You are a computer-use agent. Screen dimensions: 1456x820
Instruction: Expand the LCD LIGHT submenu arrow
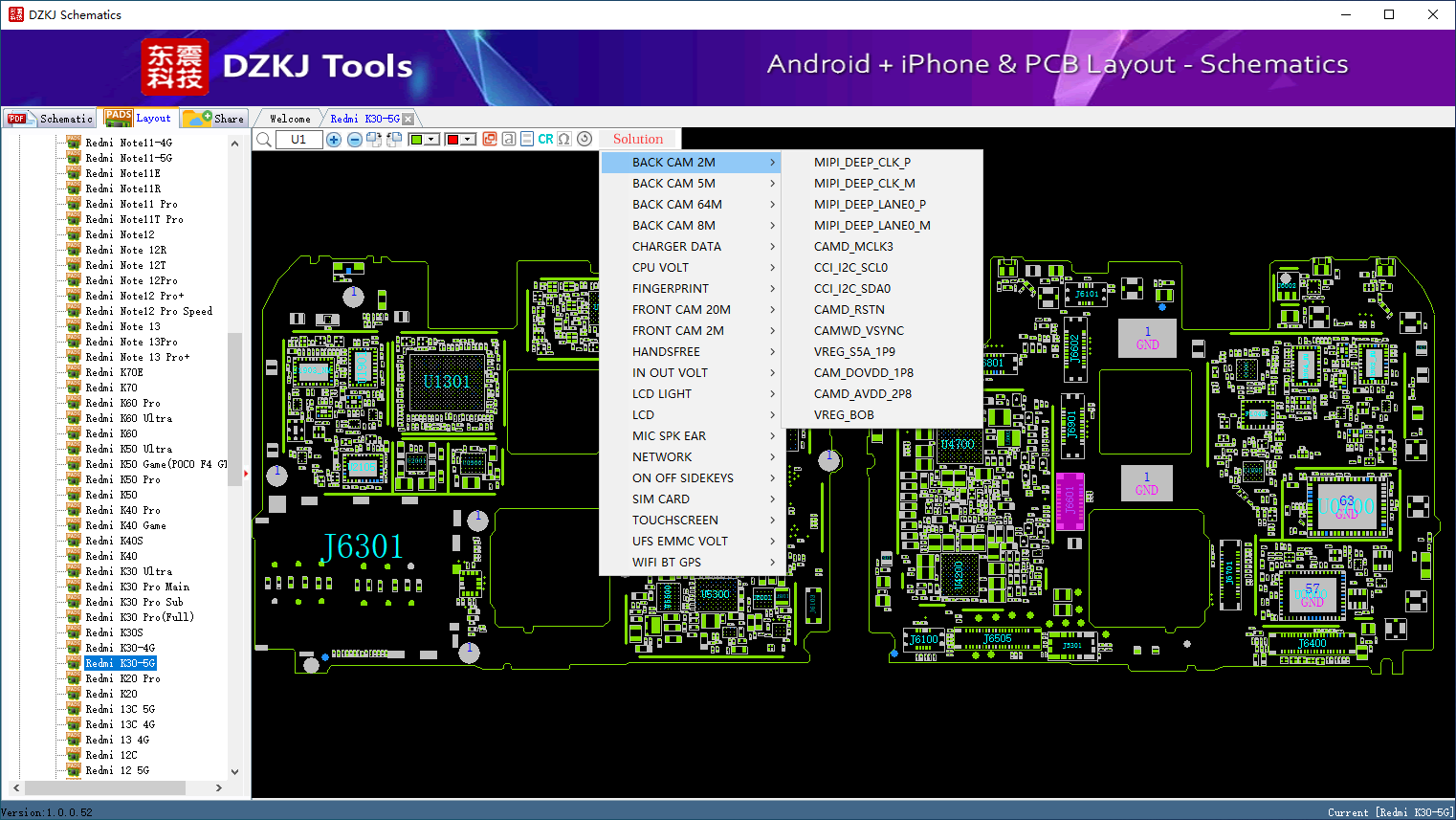772,394
